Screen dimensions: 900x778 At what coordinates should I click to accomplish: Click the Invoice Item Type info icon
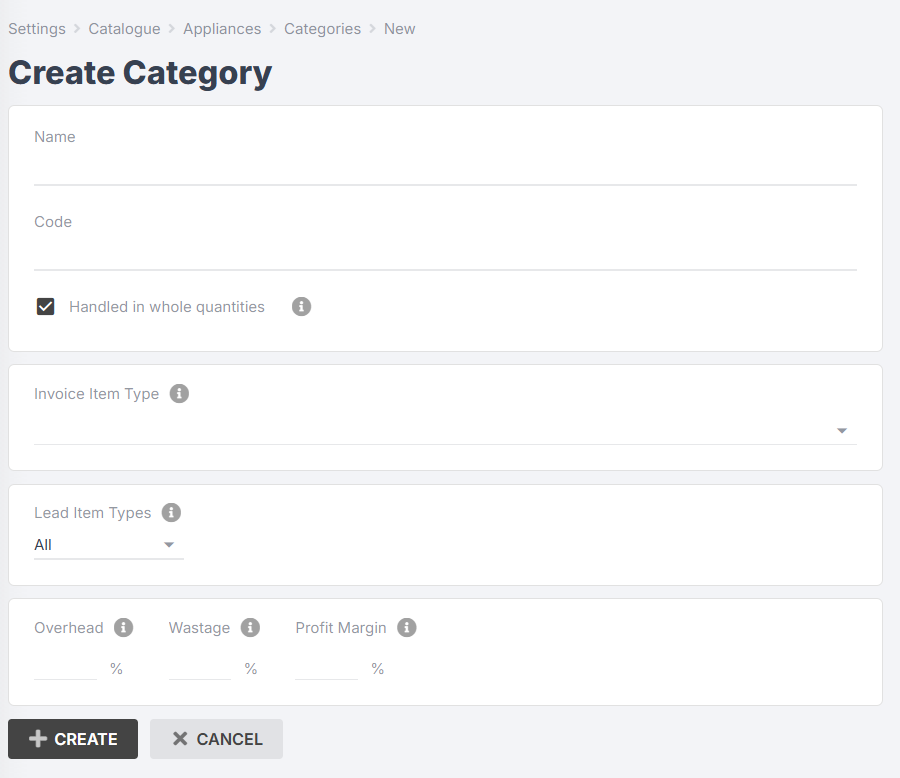179,394
